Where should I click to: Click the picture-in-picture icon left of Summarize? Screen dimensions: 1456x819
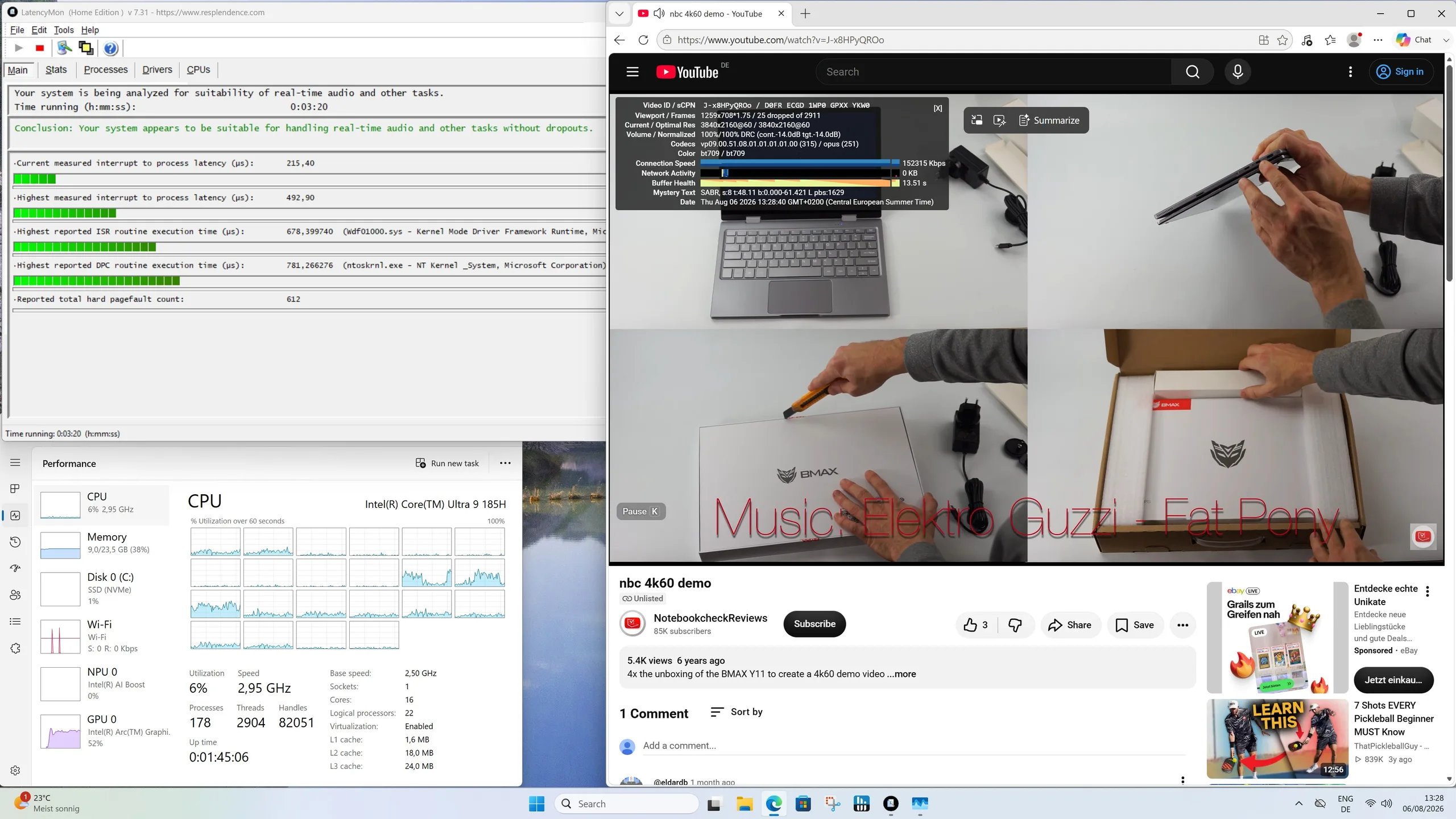pyautogui.click(x=977, y=120)
